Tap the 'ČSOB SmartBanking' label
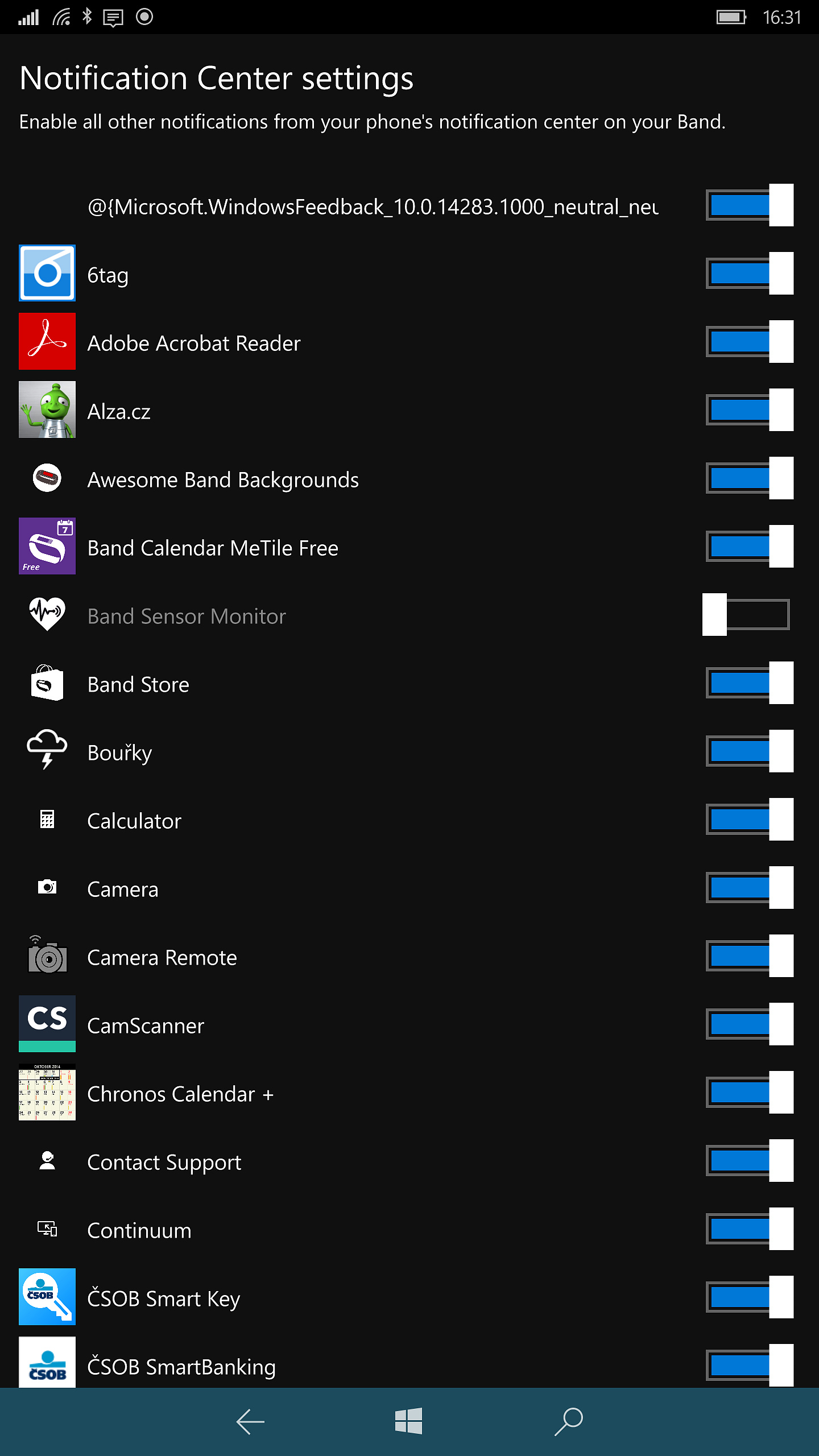The height and width of the screenshot is (1456, 819). [181, 1366]
